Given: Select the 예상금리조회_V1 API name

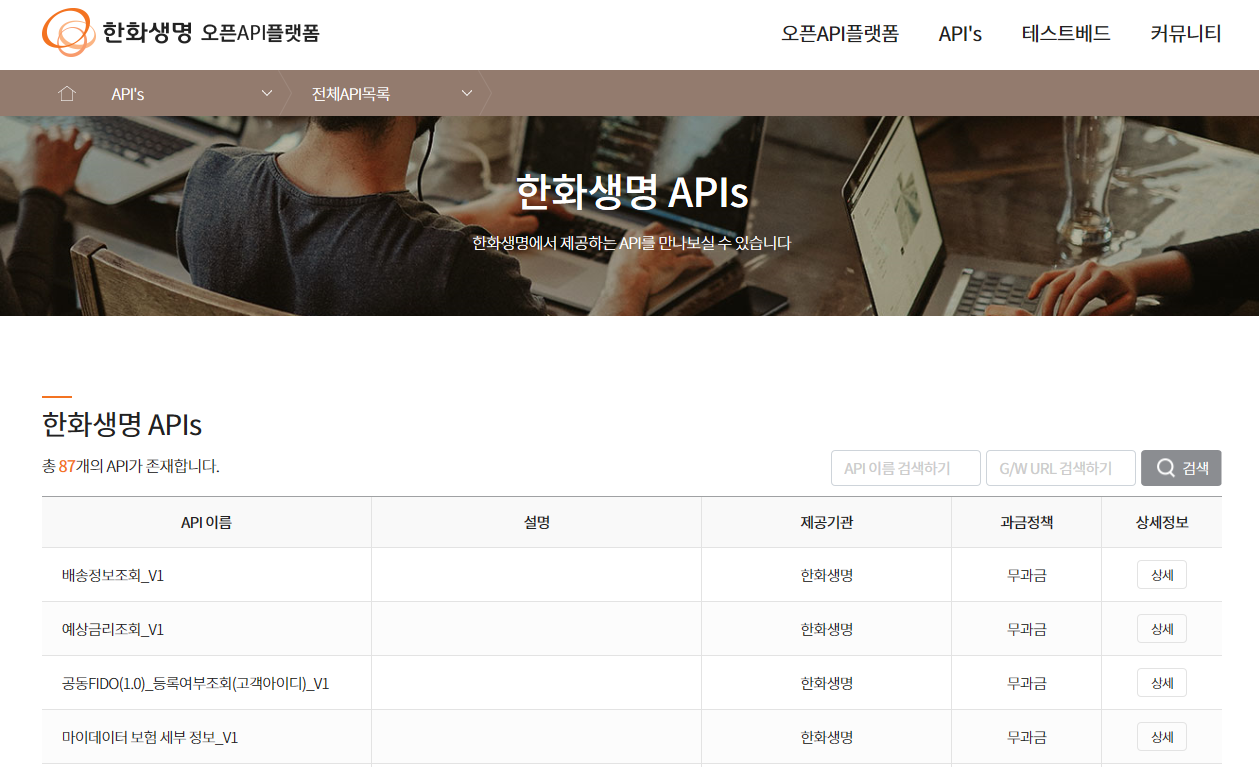Looking at the screenshot, I should pos(113,629).
